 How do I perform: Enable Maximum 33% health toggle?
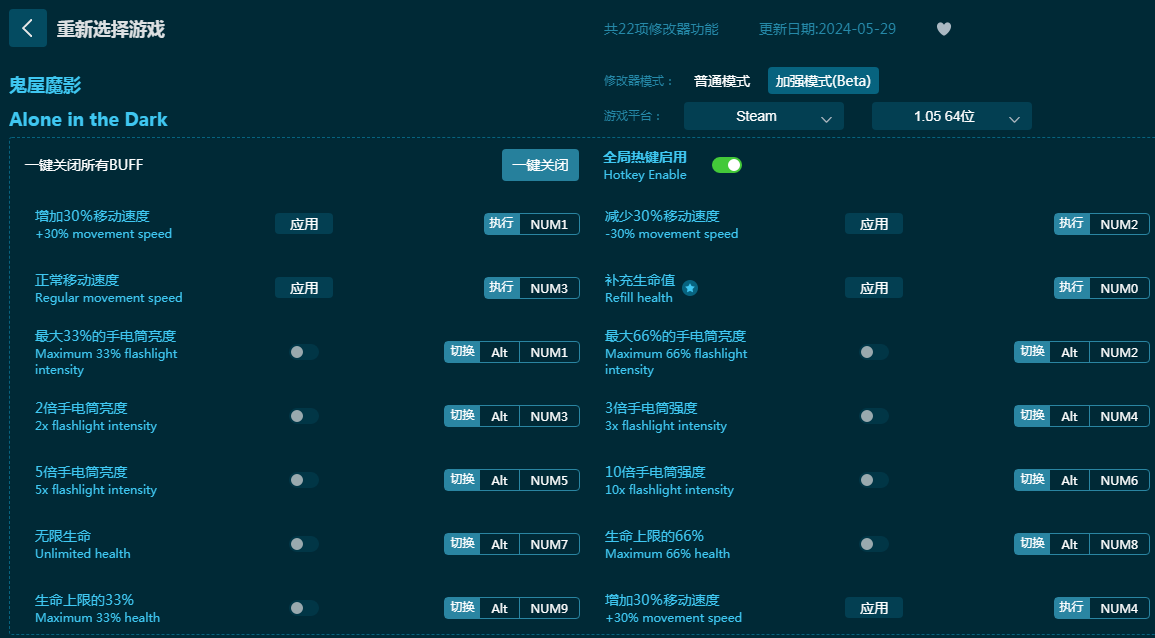tap(303, 609)
